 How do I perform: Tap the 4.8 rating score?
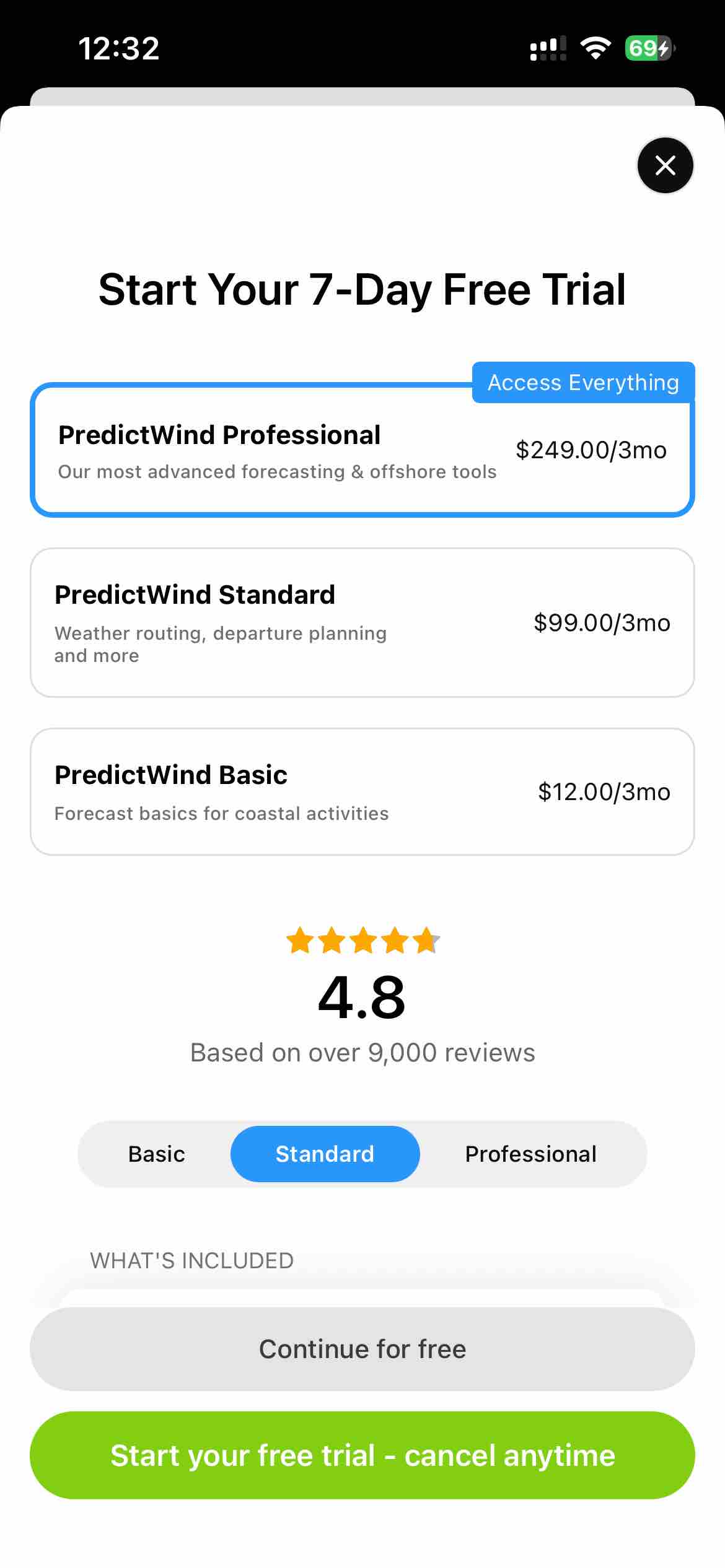click(362, 997)
